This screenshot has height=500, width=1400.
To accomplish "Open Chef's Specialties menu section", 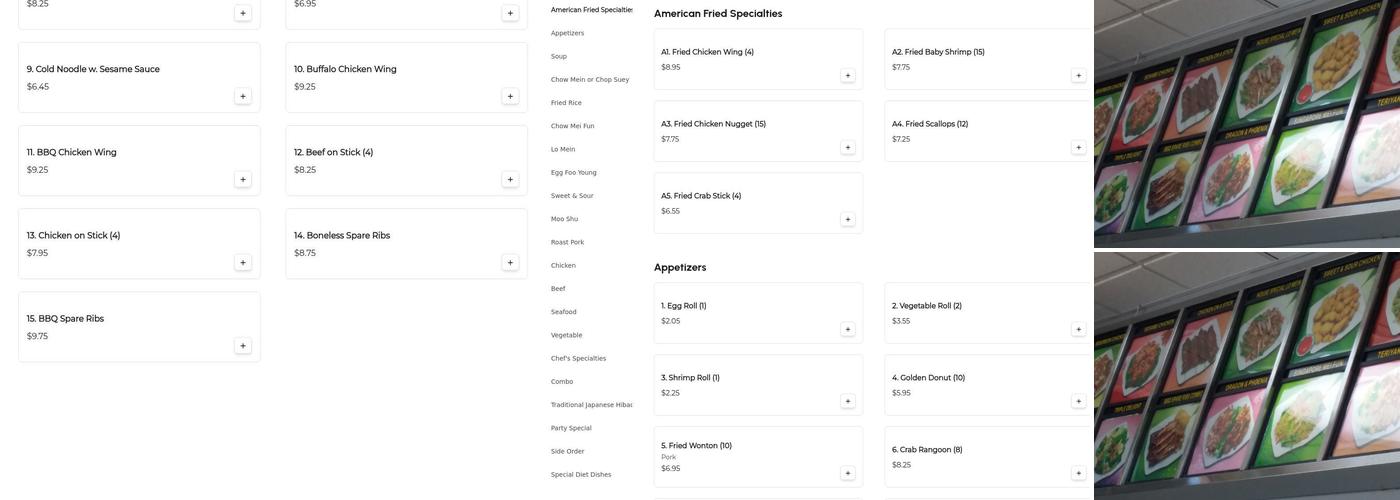I will coord(578,358).
